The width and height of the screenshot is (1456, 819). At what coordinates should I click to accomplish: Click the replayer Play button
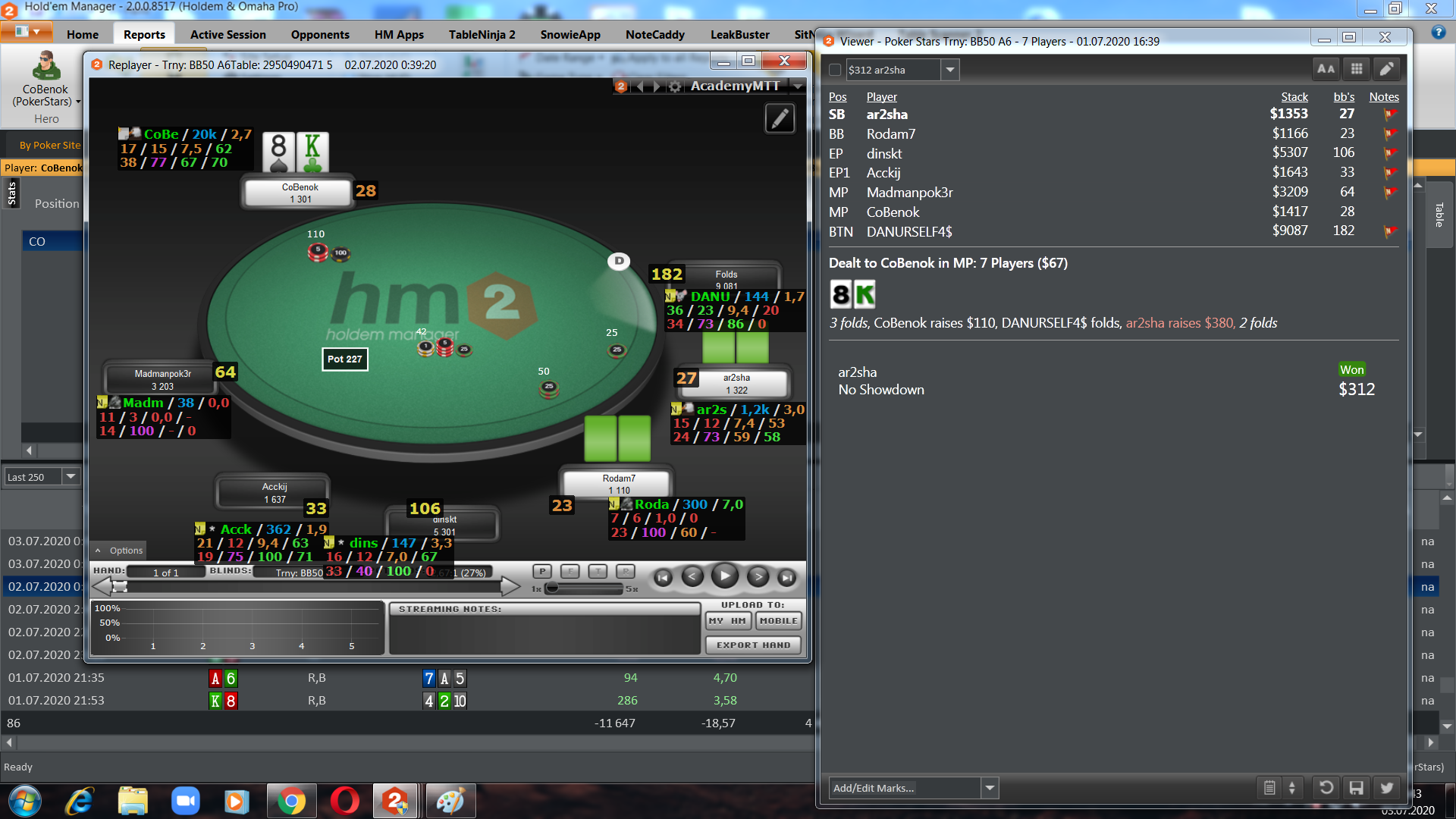point(724,576)
